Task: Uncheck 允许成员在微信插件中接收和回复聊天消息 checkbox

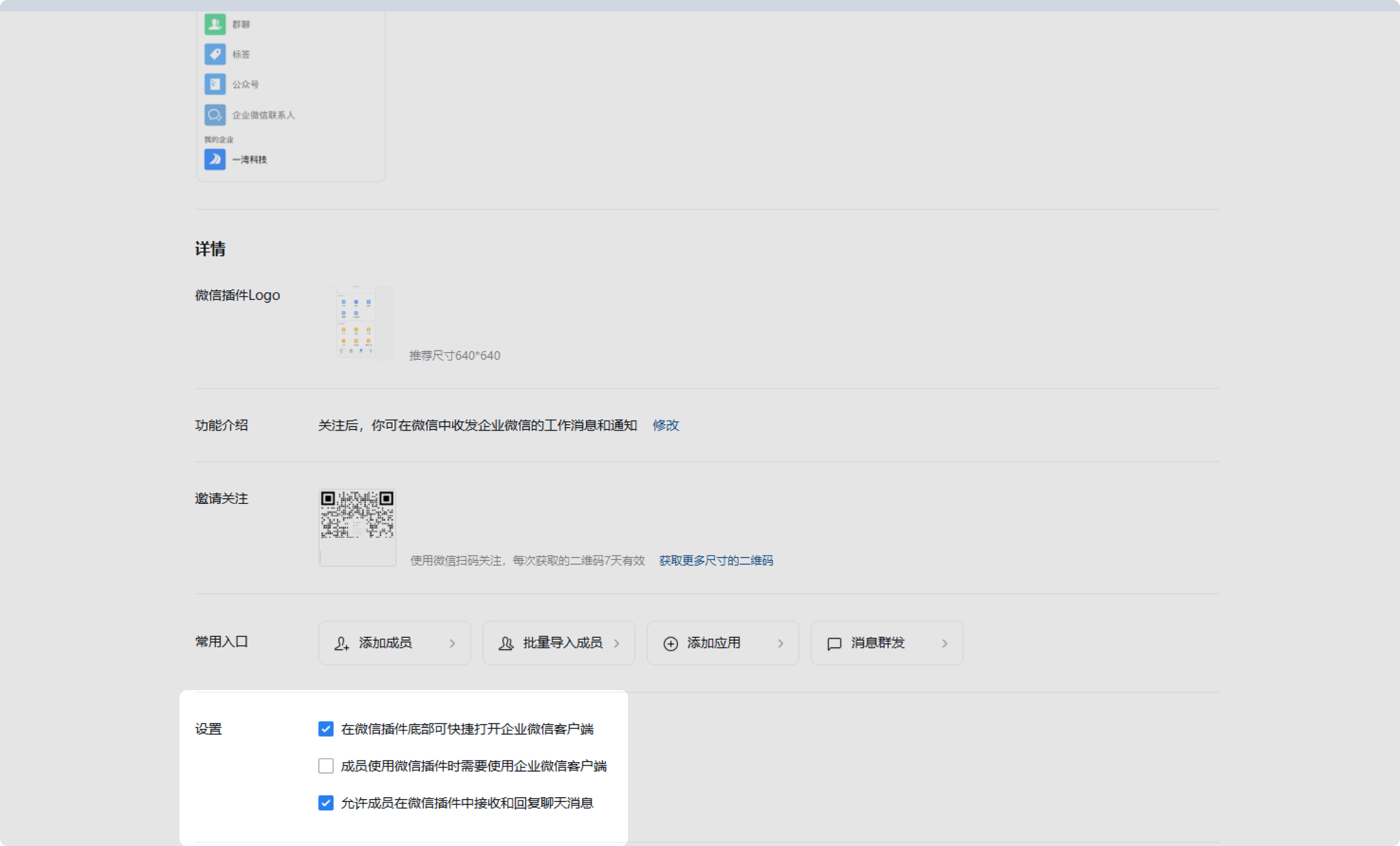Action: tap(326, 803)
